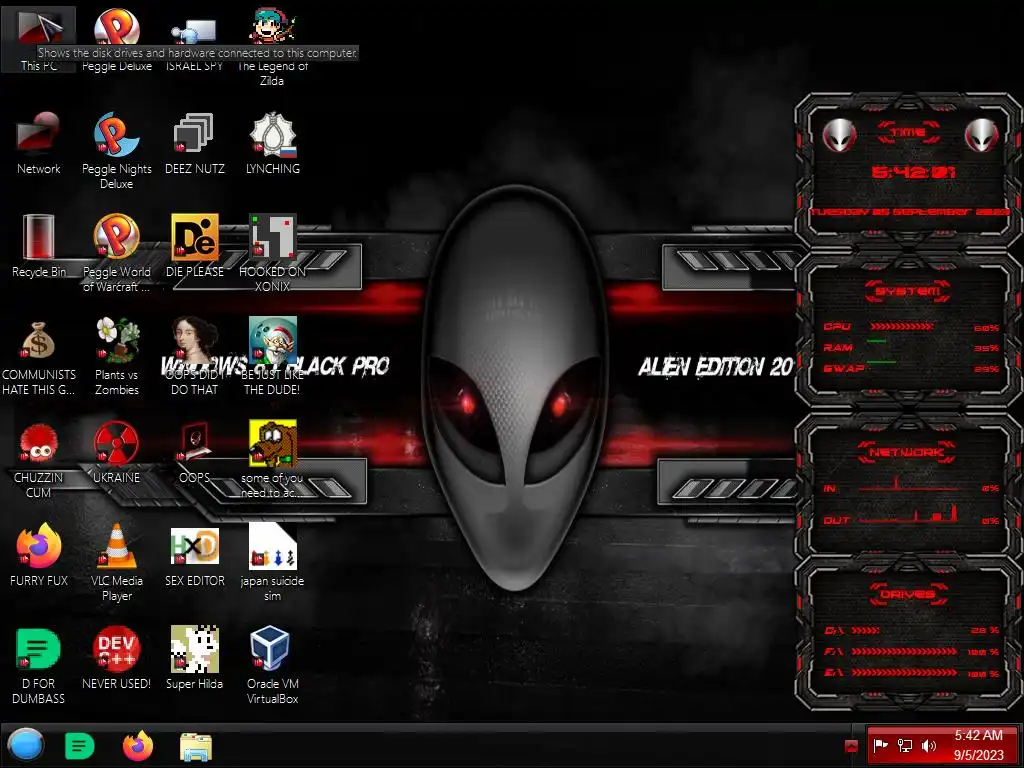Viewport: 1024px width, 768px height.
Task: Click the right alien head in Time widget
Action: pyautogui.click(x=982, y=135)
